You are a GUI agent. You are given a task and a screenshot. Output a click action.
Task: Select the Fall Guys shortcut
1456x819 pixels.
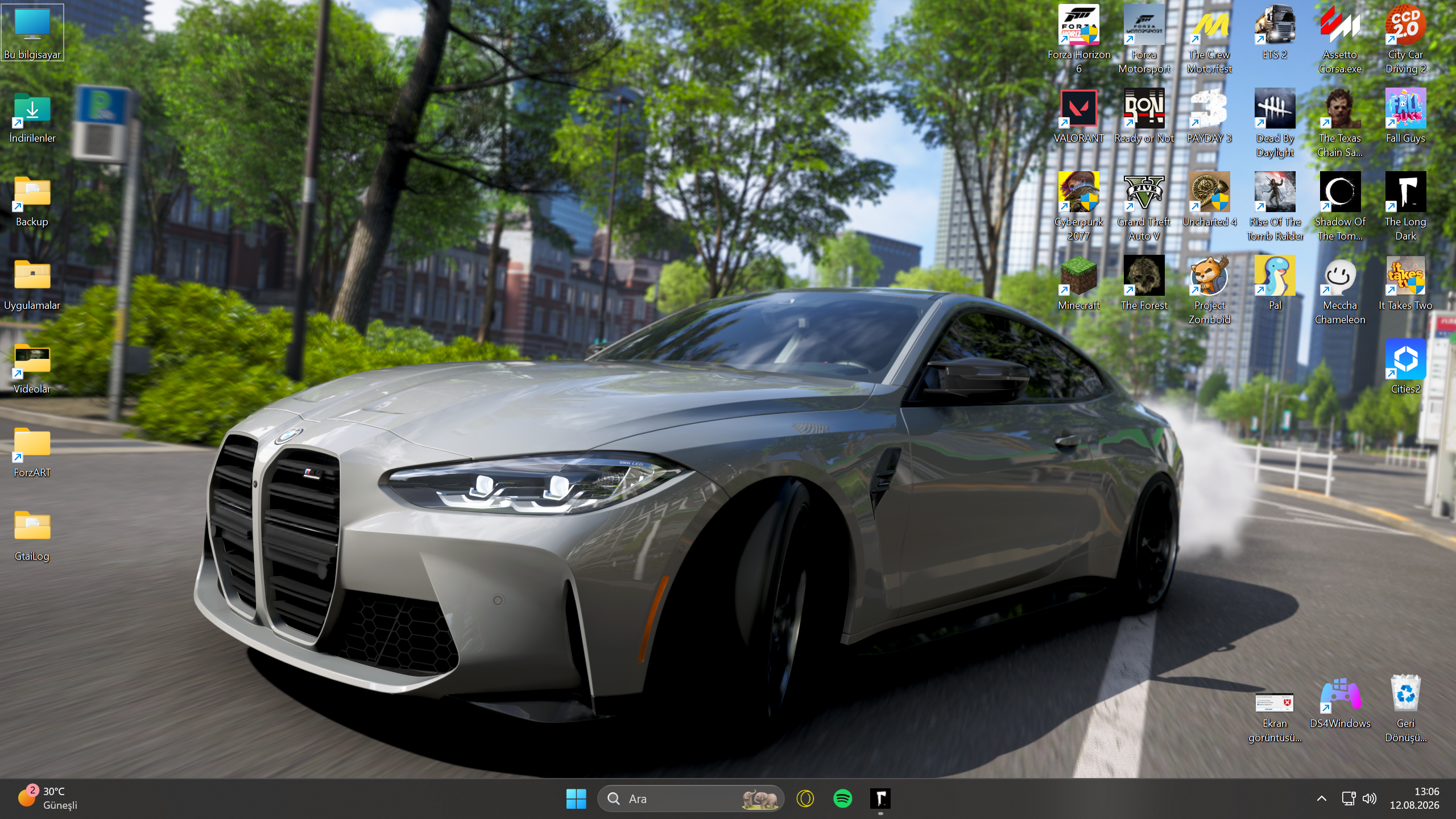click(x=1406, y=116)
